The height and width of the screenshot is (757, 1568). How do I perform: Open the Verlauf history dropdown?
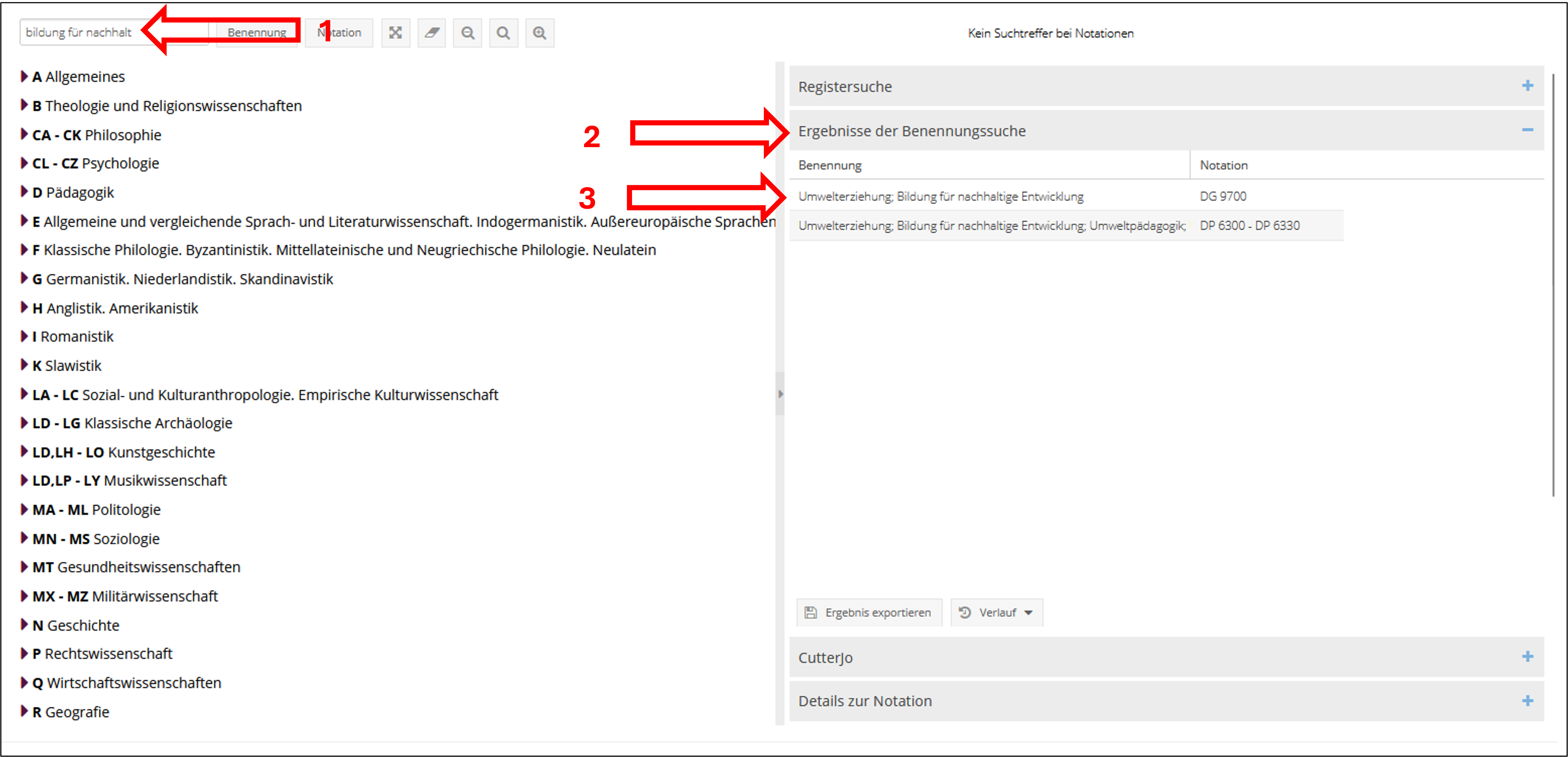pyautogui.click(x=996, y=612)
